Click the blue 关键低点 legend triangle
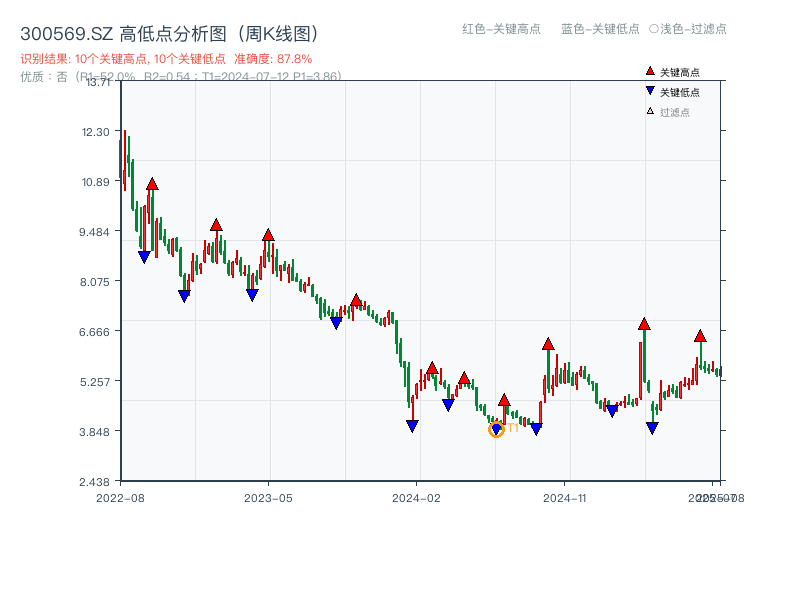The width and height of the screenshot is (800, 600). [650, 91]
